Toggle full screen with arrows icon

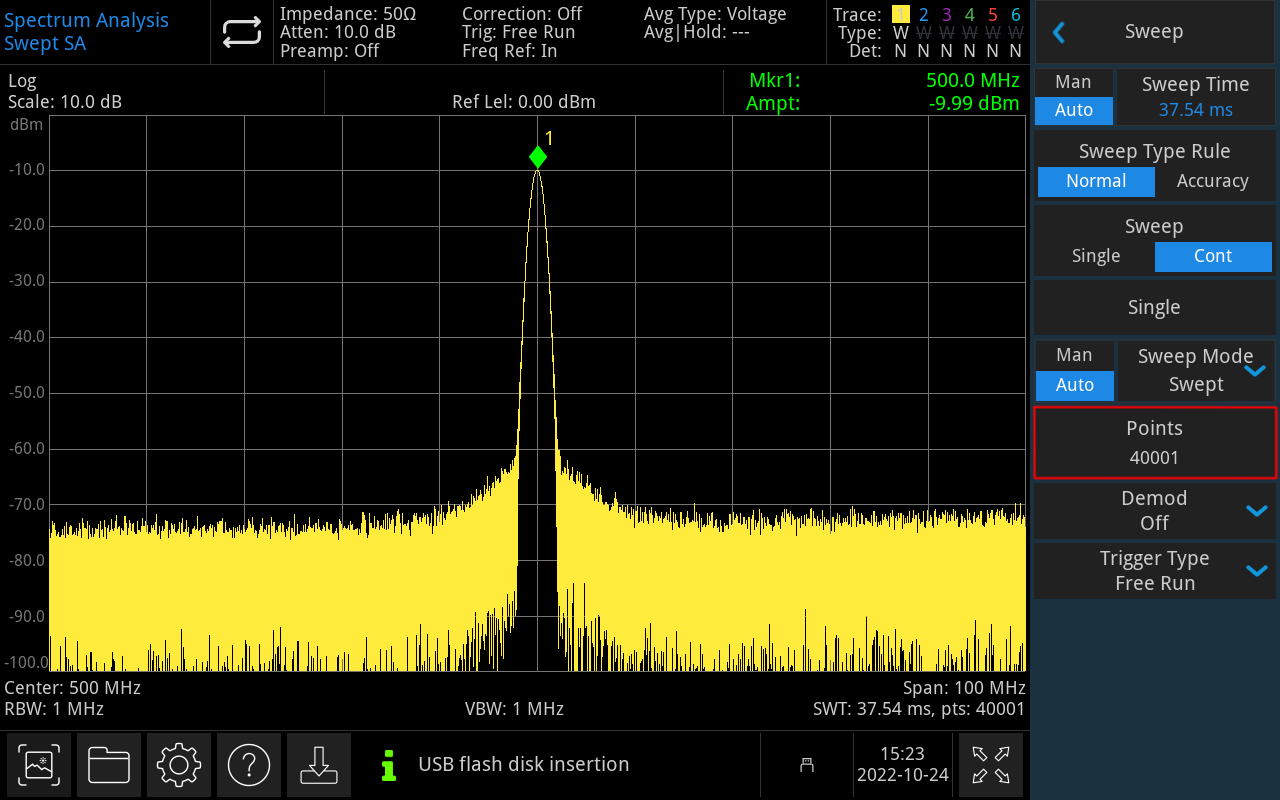(990, 765)
